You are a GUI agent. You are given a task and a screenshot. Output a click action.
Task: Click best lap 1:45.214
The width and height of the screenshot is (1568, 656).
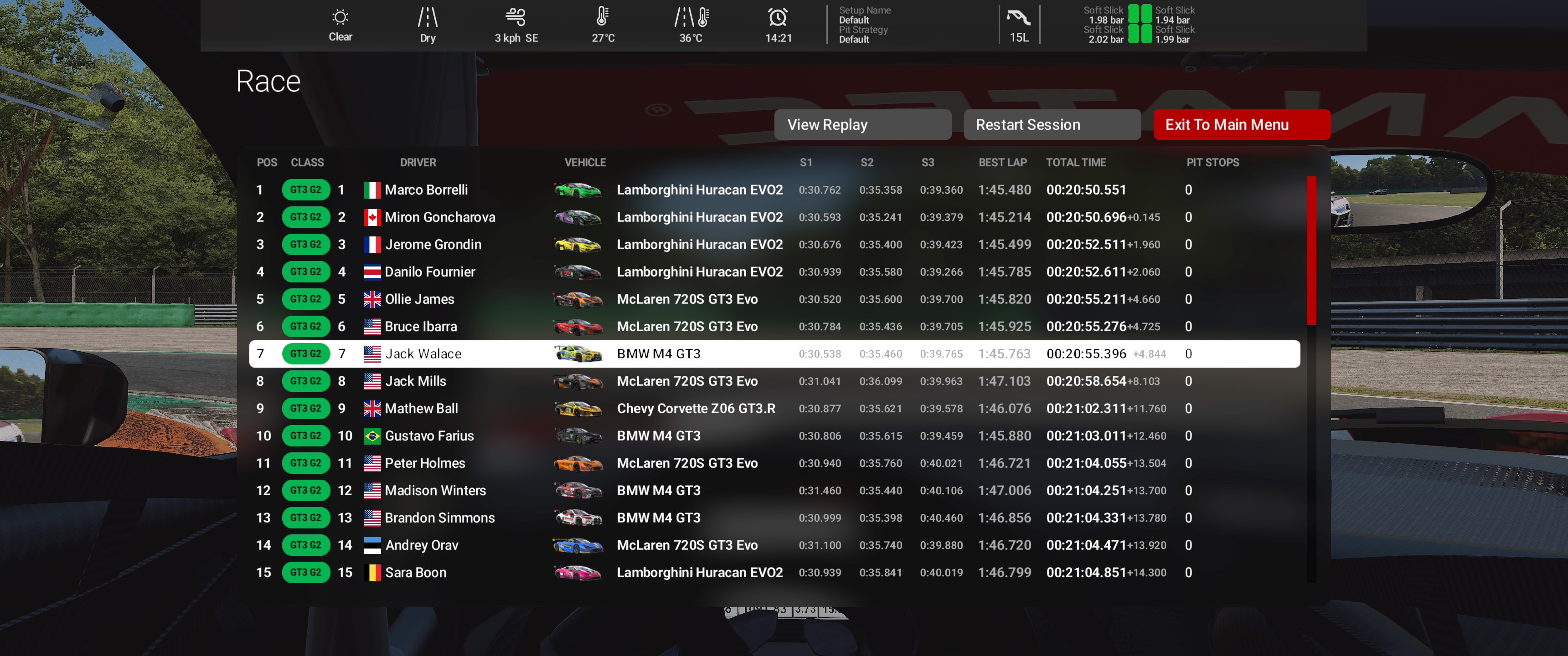pos(1004,217)
